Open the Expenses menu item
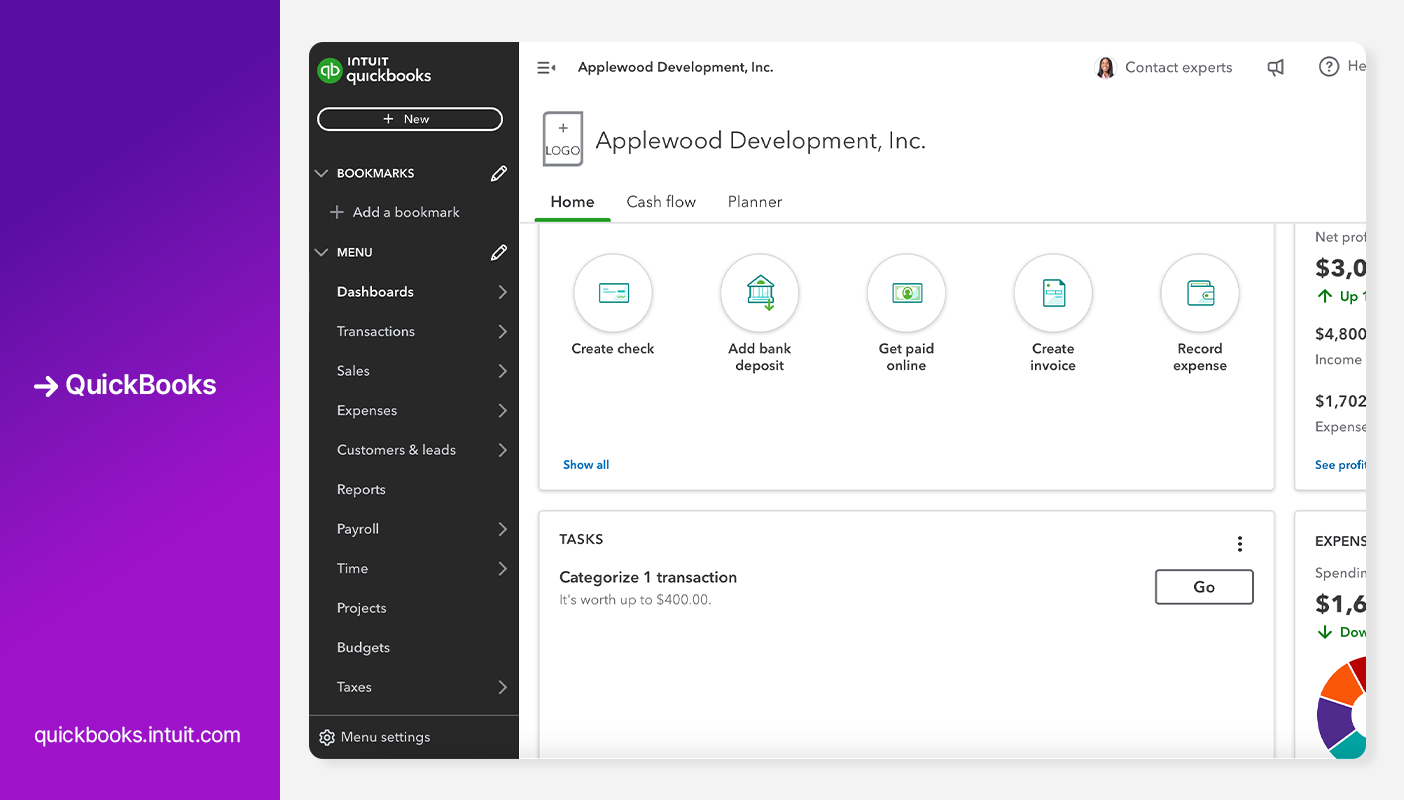1404x800 pixels. point(367,410)
